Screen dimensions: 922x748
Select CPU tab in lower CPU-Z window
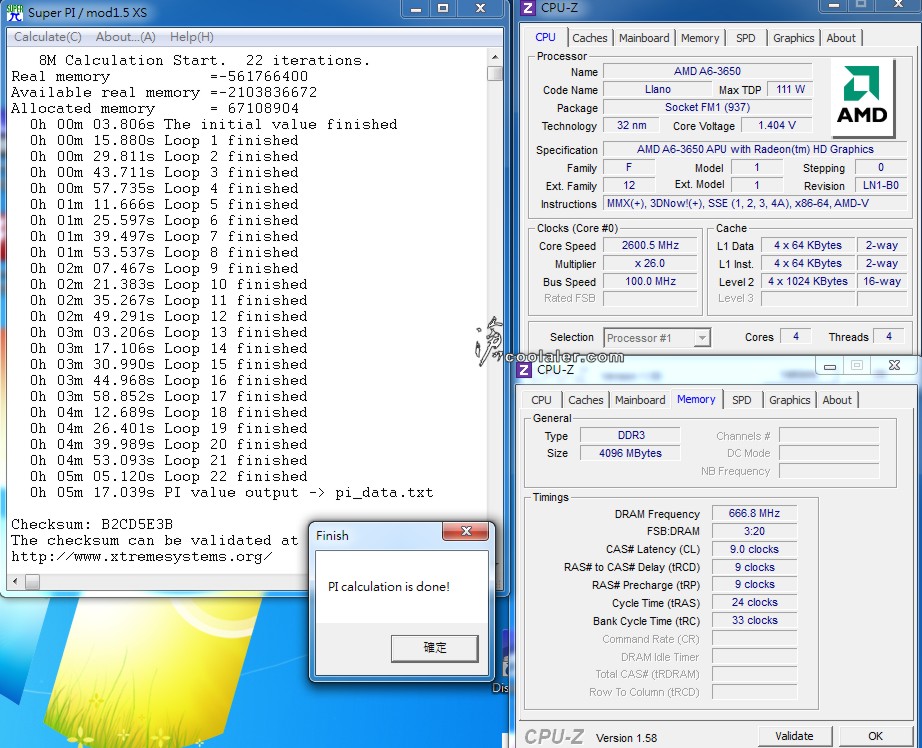point(541,400)
